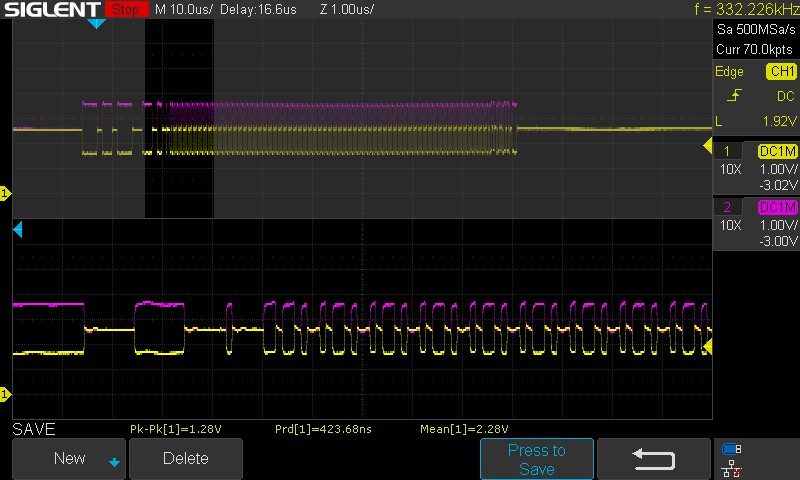Click the USB drive status icon
This screenshot has height=480, width=800.
click(x=731, y=449)
